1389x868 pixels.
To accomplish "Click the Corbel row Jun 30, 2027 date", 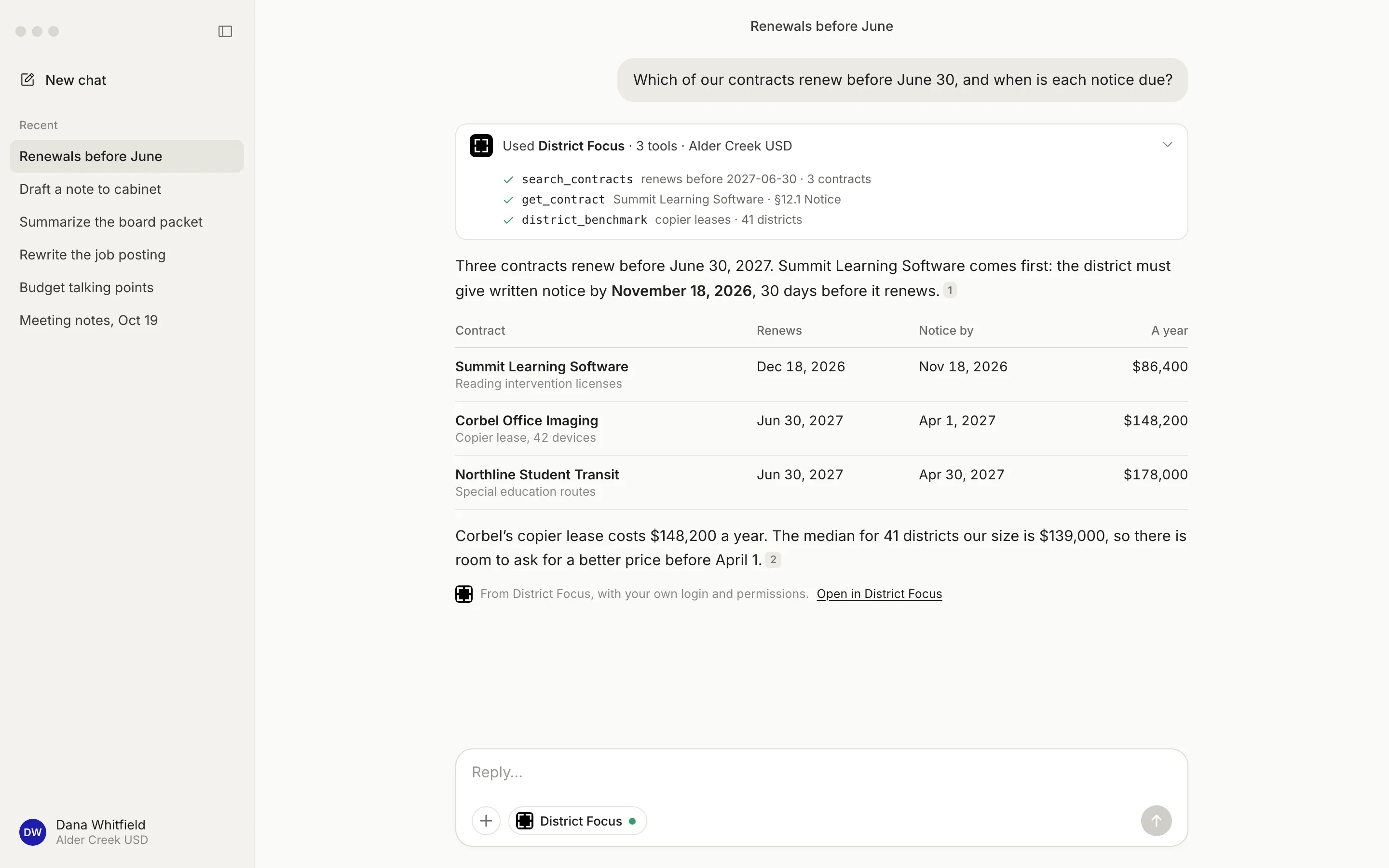I will [800, 420].
